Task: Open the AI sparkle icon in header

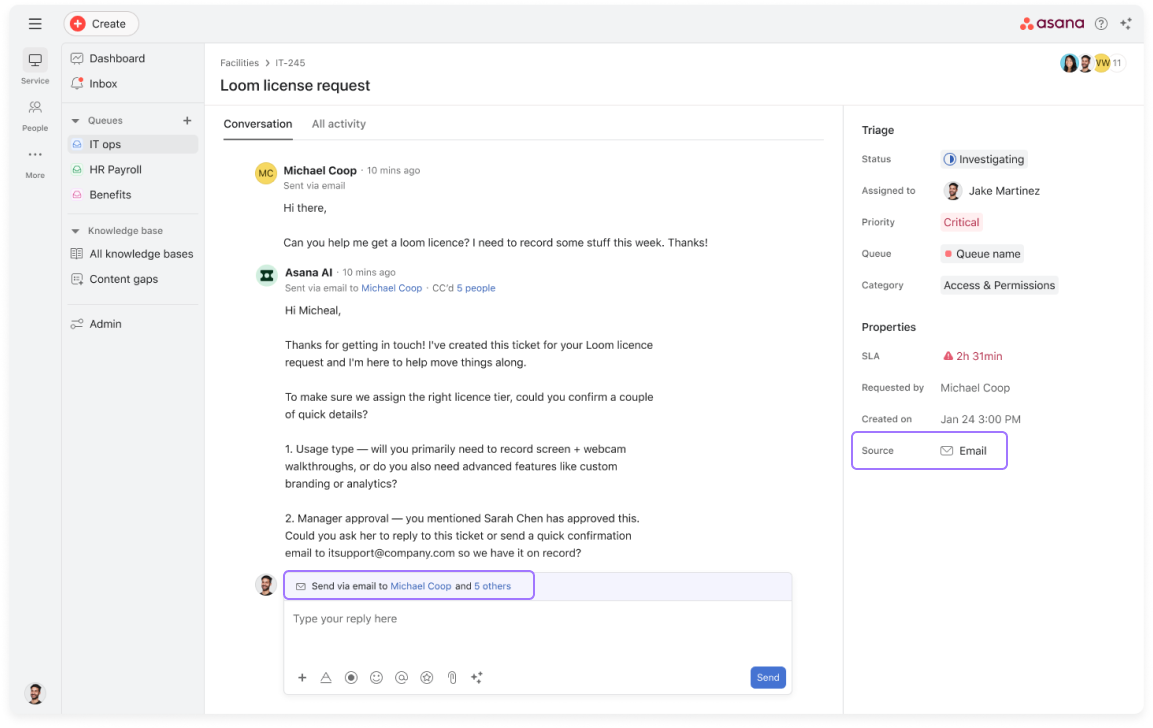Action: tap(1126, 24)
